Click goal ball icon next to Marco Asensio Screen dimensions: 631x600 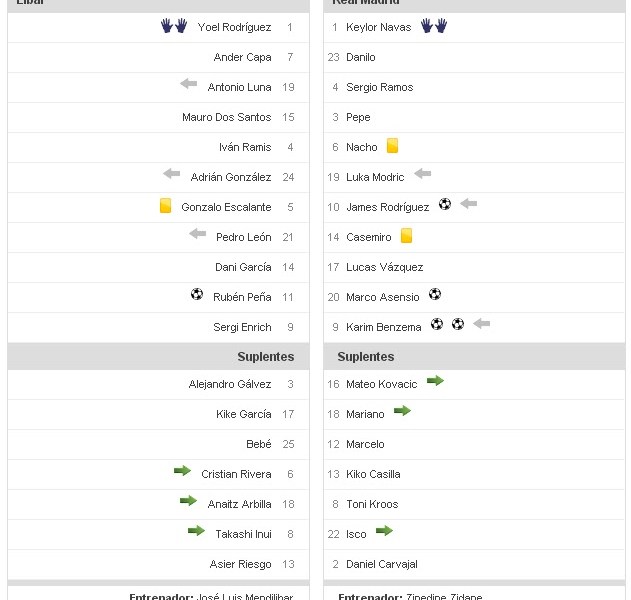435,295
